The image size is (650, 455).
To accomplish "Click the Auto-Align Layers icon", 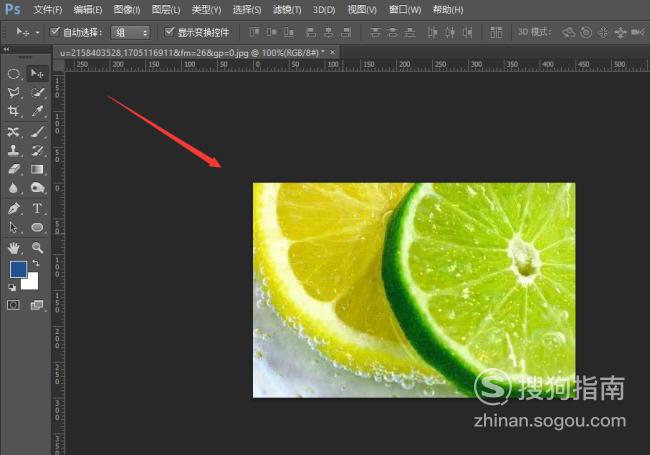I will point(496,32).
